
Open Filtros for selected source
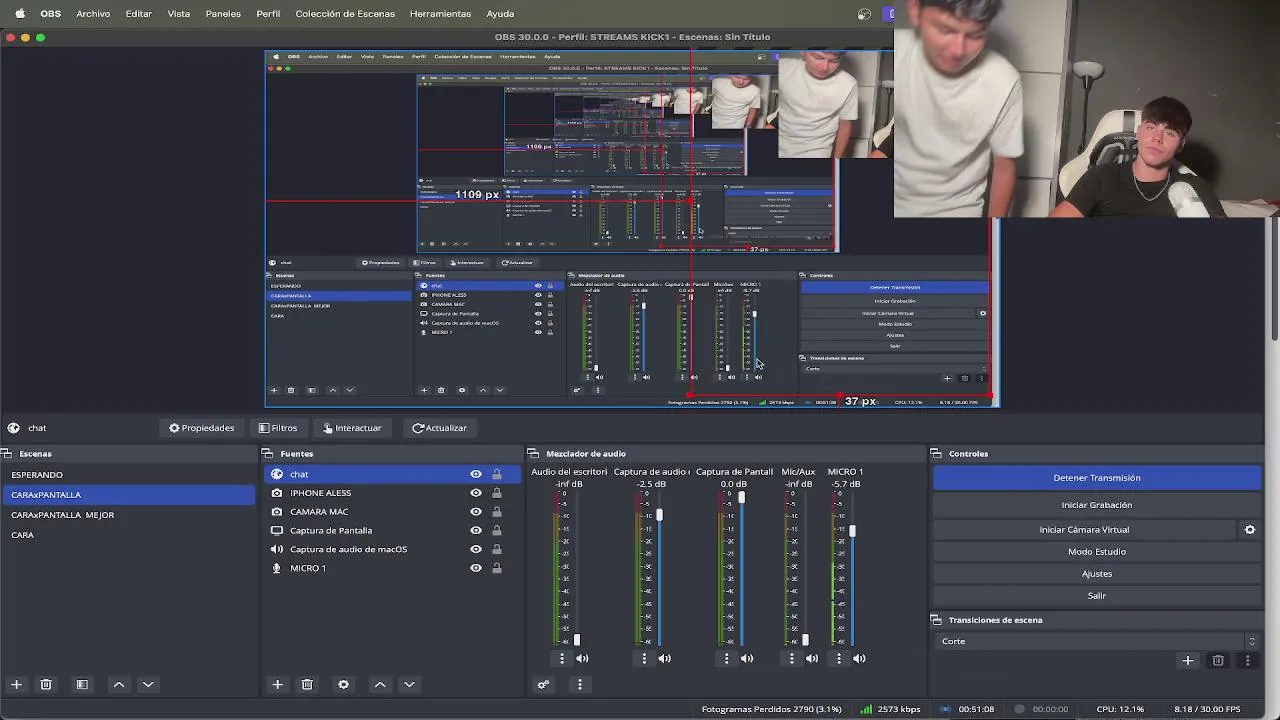coord(278,428)
